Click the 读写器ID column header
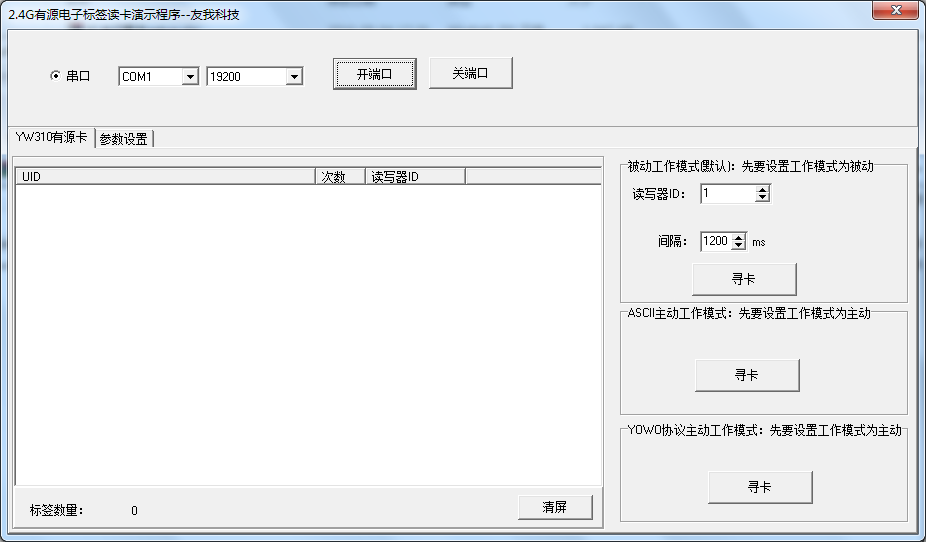 [414, 177]
